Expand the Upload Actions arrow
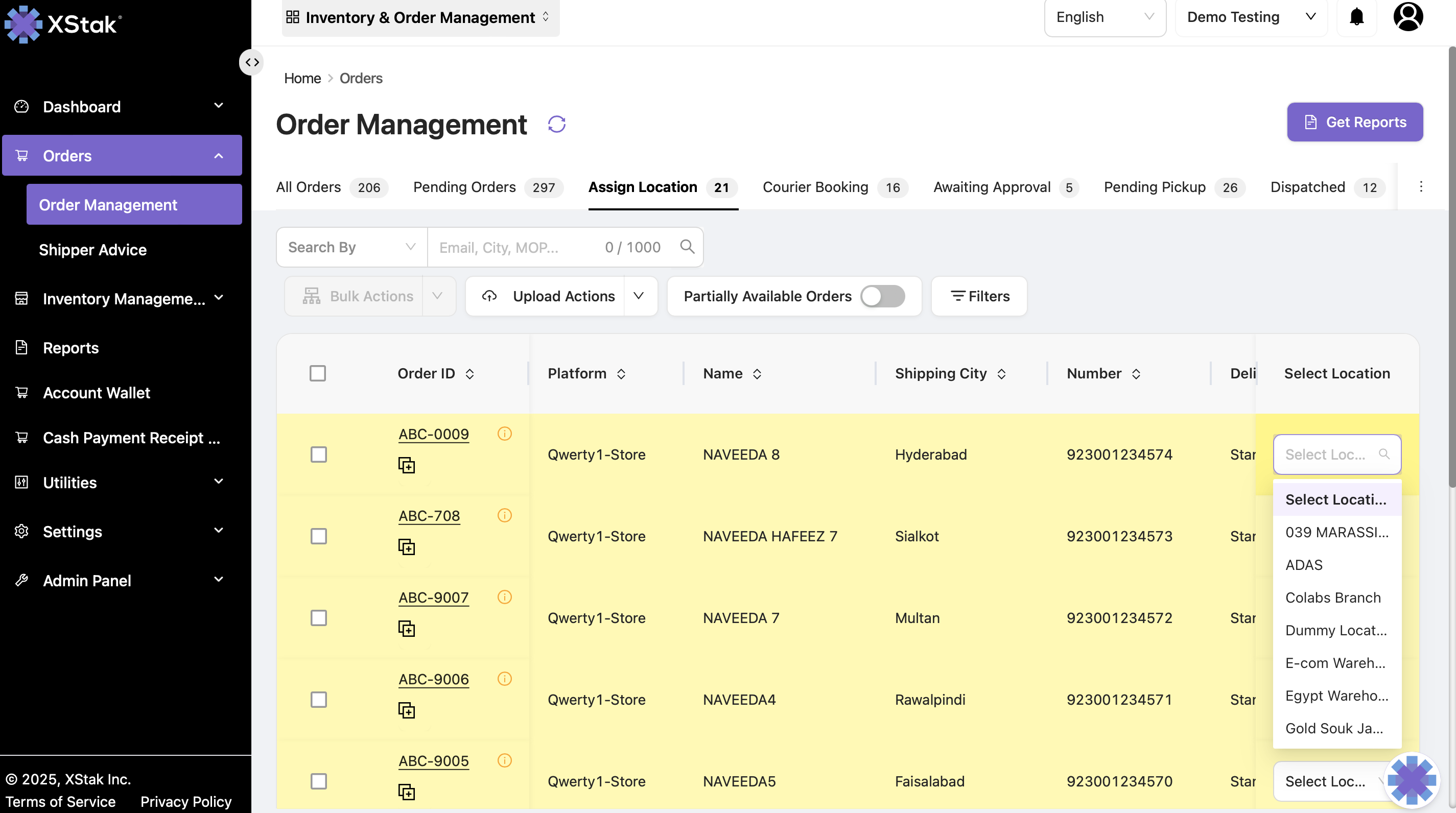This screenshot has height=813, width=1456. point(639,296)
